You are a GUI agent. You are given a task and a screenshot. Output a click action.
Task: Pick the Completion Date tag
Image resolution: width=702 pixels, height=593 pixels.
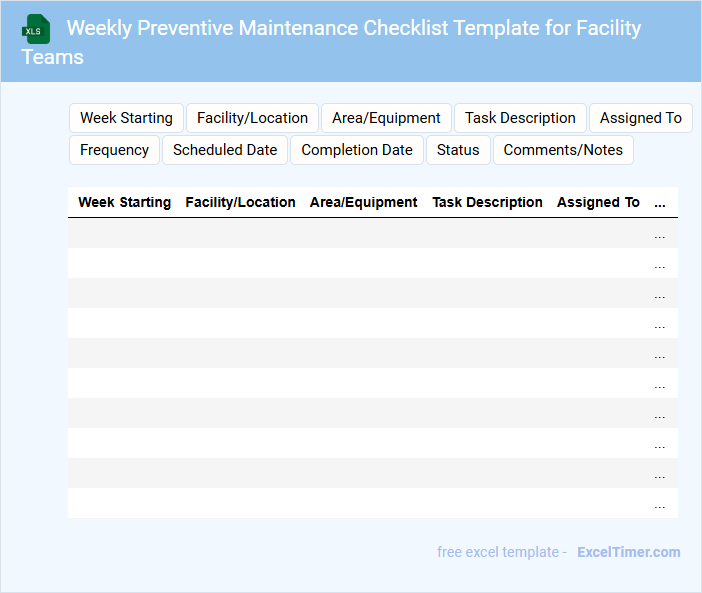pos(357,150)
